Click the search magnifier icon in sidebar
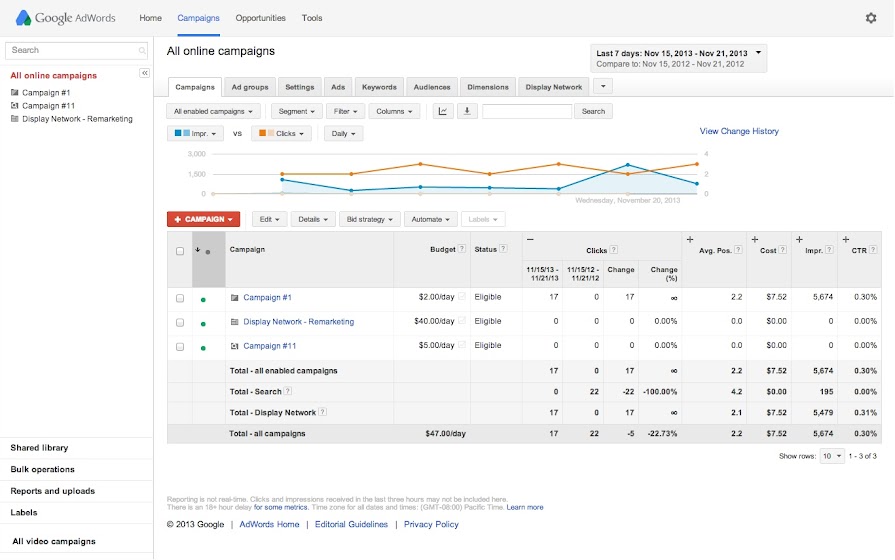This screenshot has width=895, height=560. pyautogui.click(x=143, y=50)
